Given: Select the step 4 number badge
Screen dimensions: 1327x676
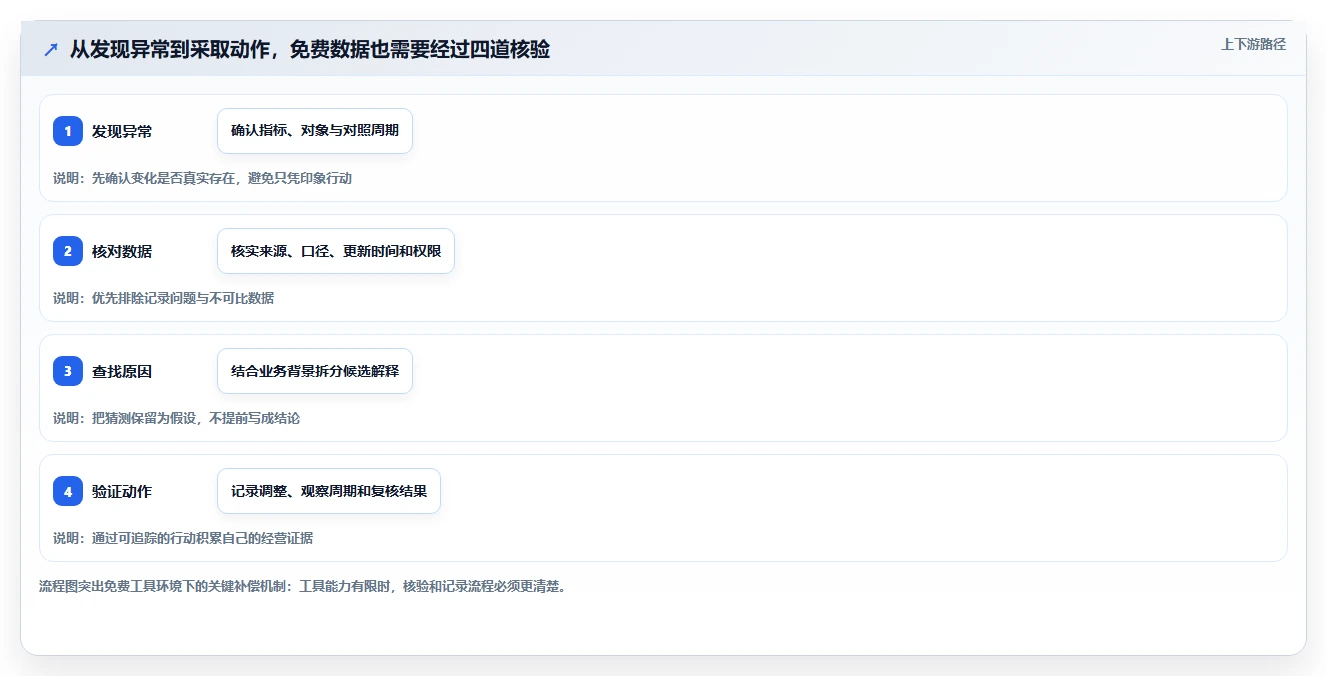Looking at the screenshot, I should click(68, 491).
